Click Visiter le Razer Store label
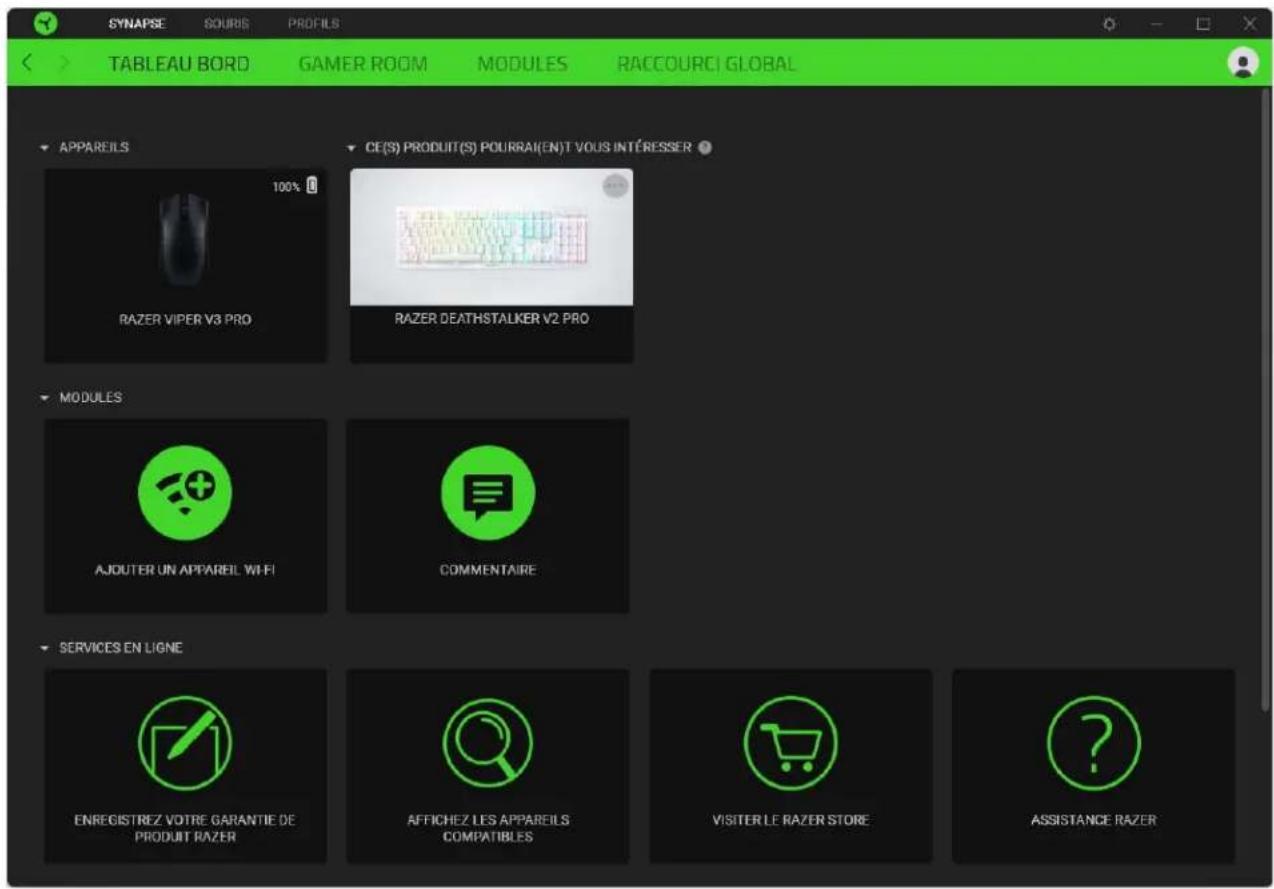 pyautogui.click(x=790, y=820)
